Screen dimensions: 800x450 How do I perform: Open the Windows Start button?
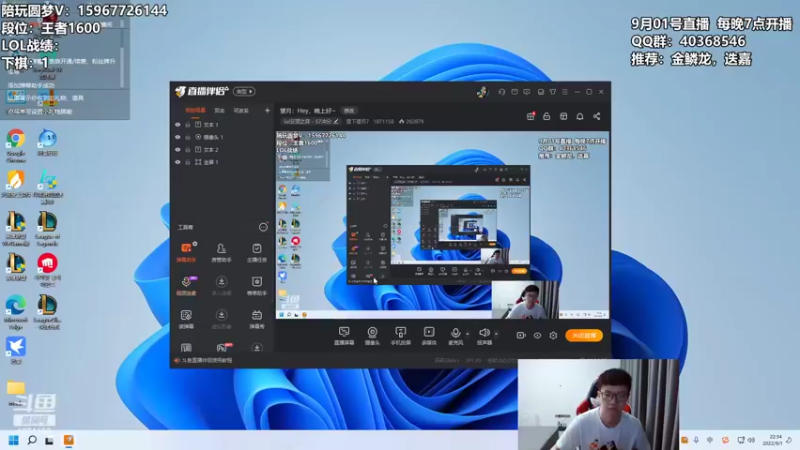(14, 440)
